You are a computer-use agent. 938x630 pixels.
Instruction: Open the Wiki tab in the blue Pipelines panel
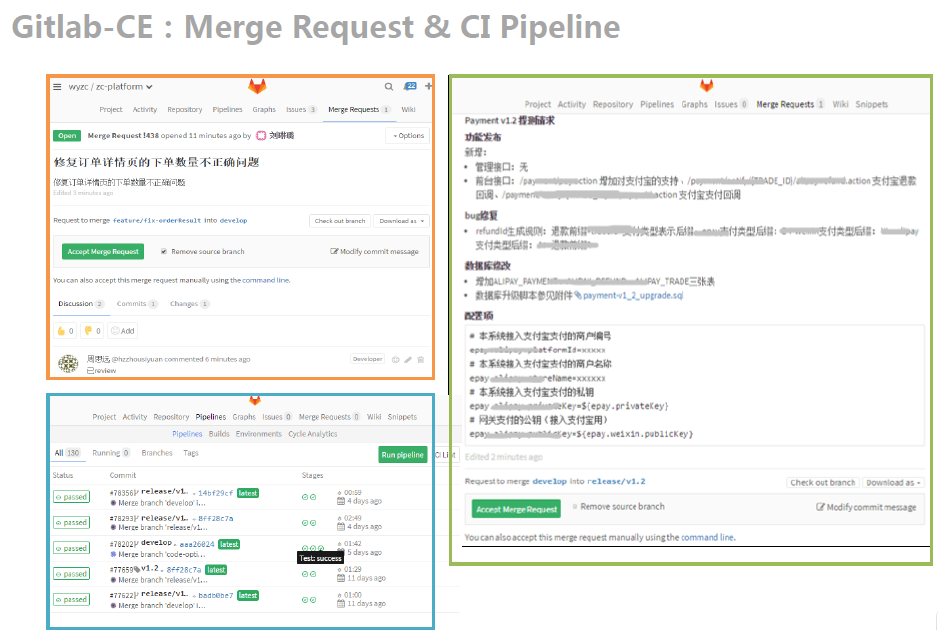[x=374, y=417]
